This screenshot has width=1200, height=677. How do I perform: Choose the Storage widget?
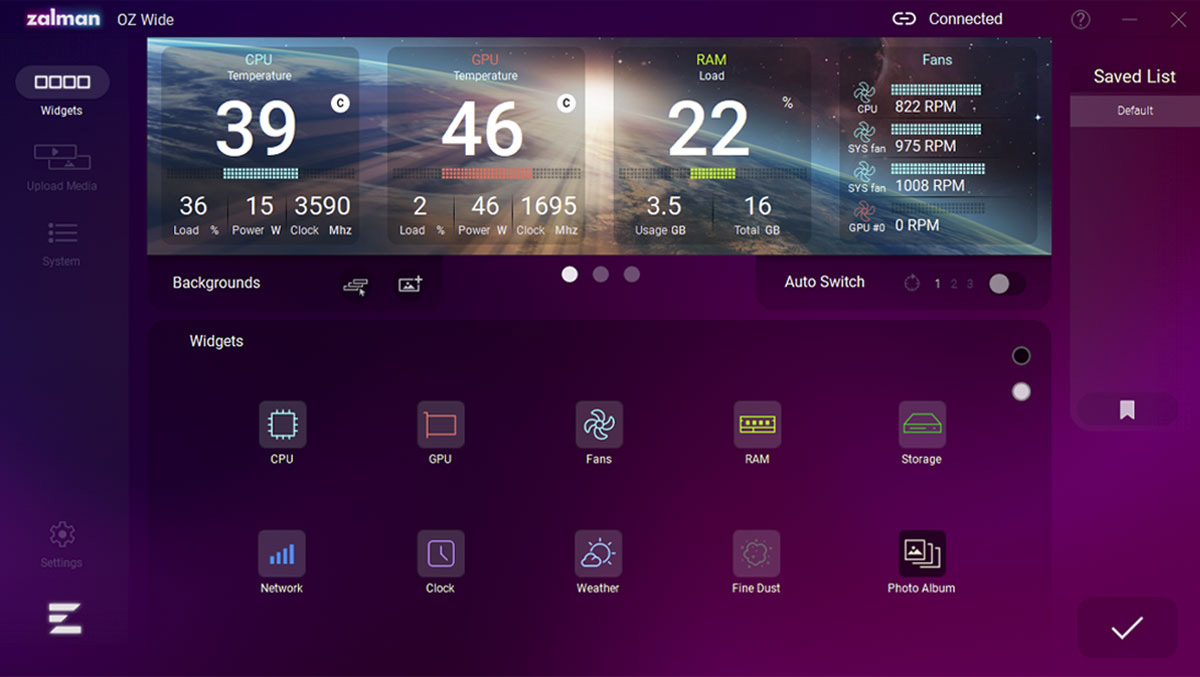(922, 424)
